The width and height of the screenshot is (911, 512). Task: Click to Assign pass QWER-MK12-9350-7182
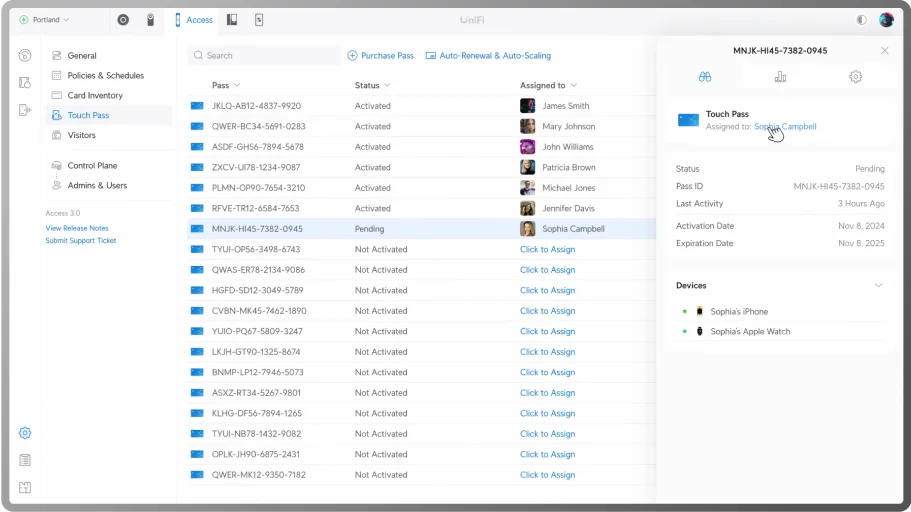click(x=547, y=475)
